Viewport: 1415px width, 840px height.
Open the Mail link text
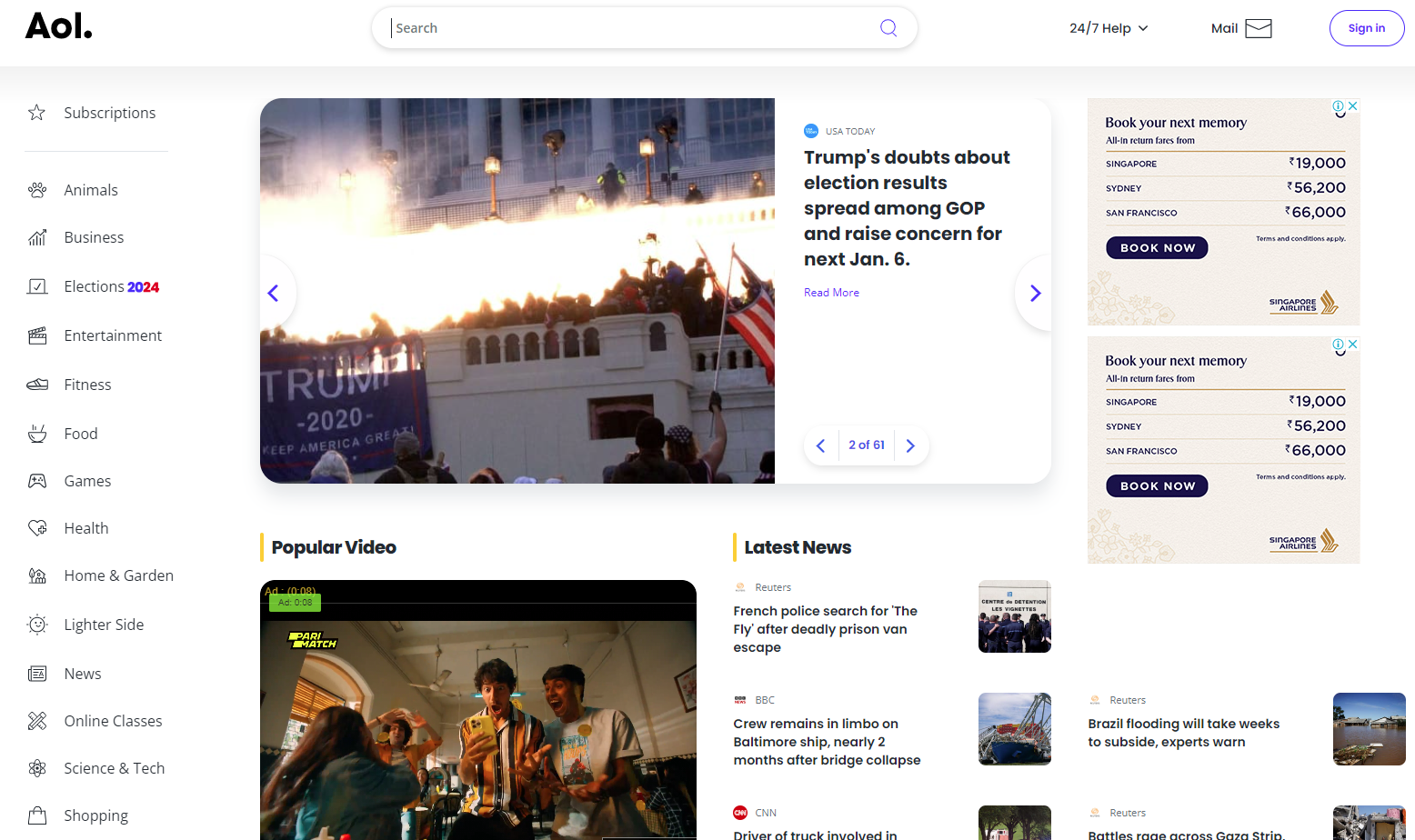pos(1224,28)
